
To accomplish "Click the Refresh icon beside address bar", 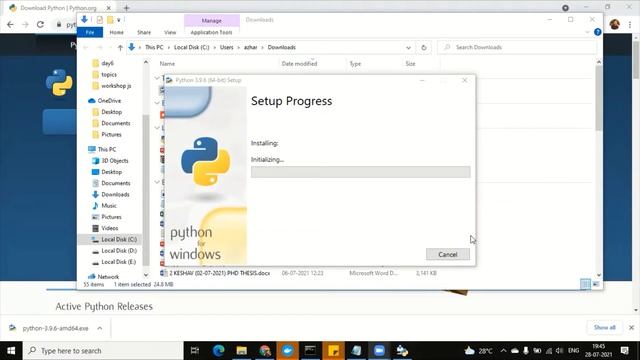I will click(424, 48).
